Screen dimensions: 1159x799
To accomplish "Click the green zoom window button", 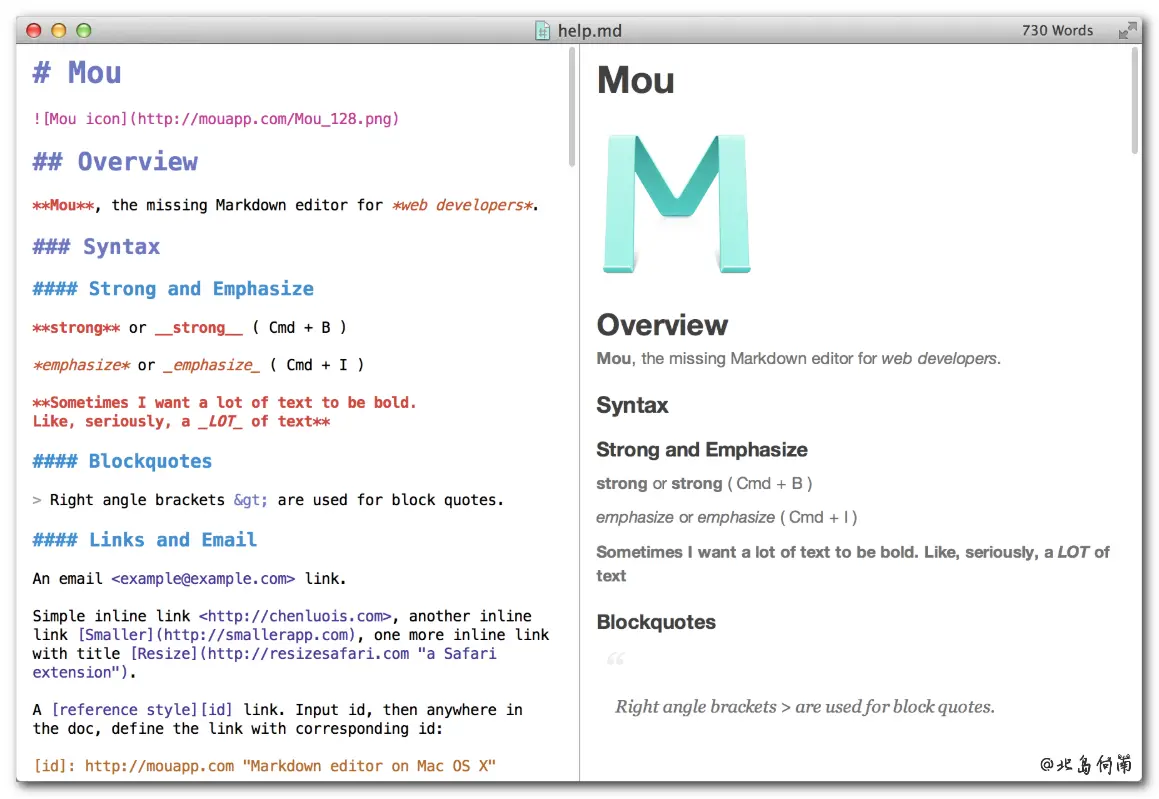I will pos(84,30).
